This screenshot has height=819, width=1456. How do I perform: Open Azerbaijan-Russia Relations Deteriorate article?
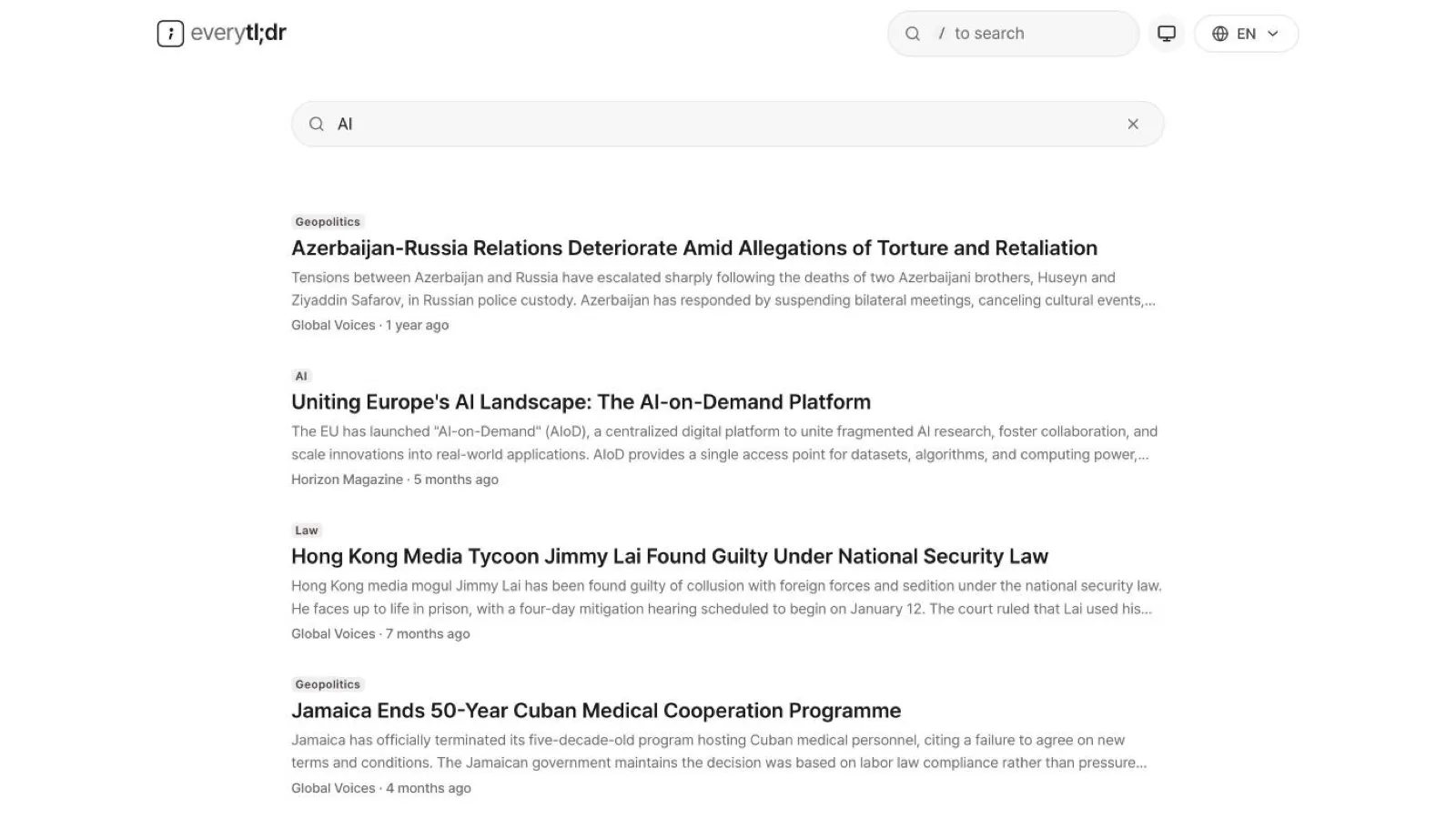pos(694,248)
